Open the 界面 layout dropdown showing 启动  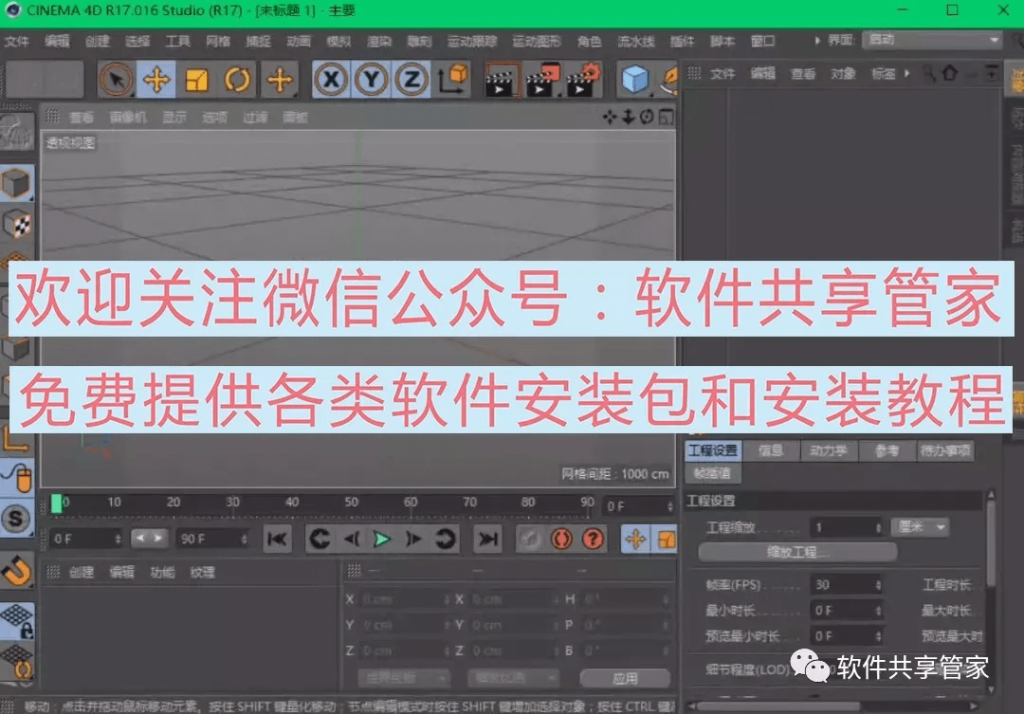932,40
